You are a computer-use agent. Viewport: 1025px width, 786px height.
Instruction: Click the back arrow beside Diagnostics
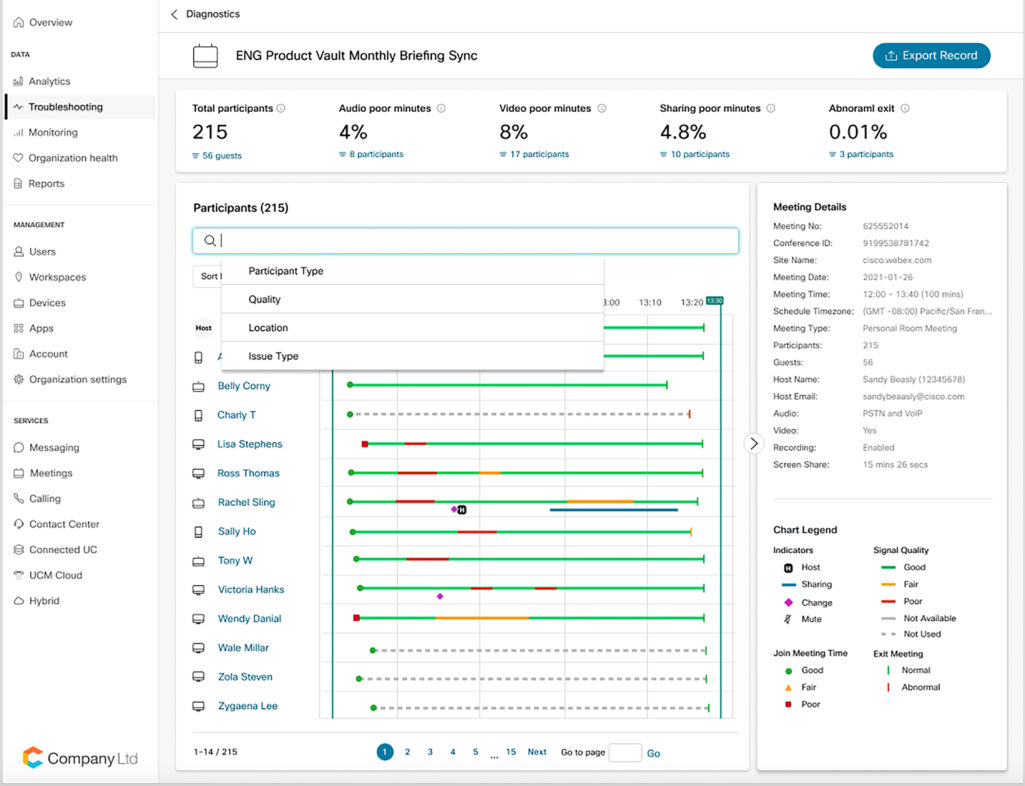[174, 14]
